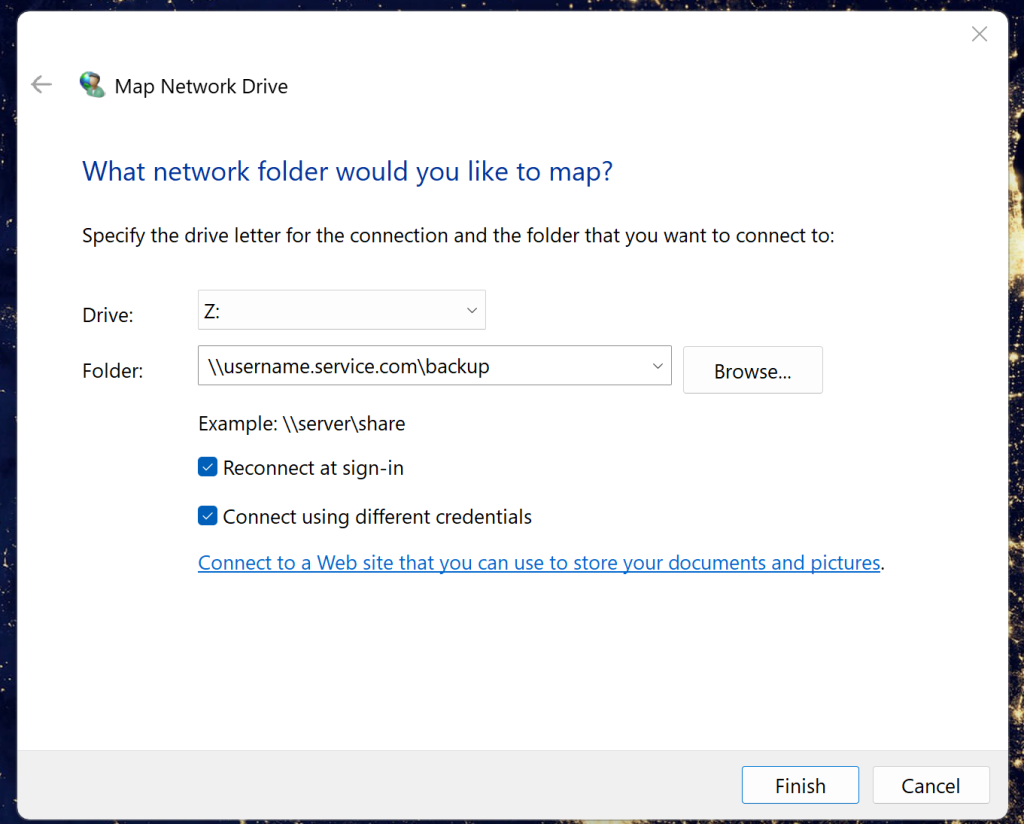Click the Web site connection hyperlink
This screenshot has width=1024, height=824.
click(x=540, y=562)
